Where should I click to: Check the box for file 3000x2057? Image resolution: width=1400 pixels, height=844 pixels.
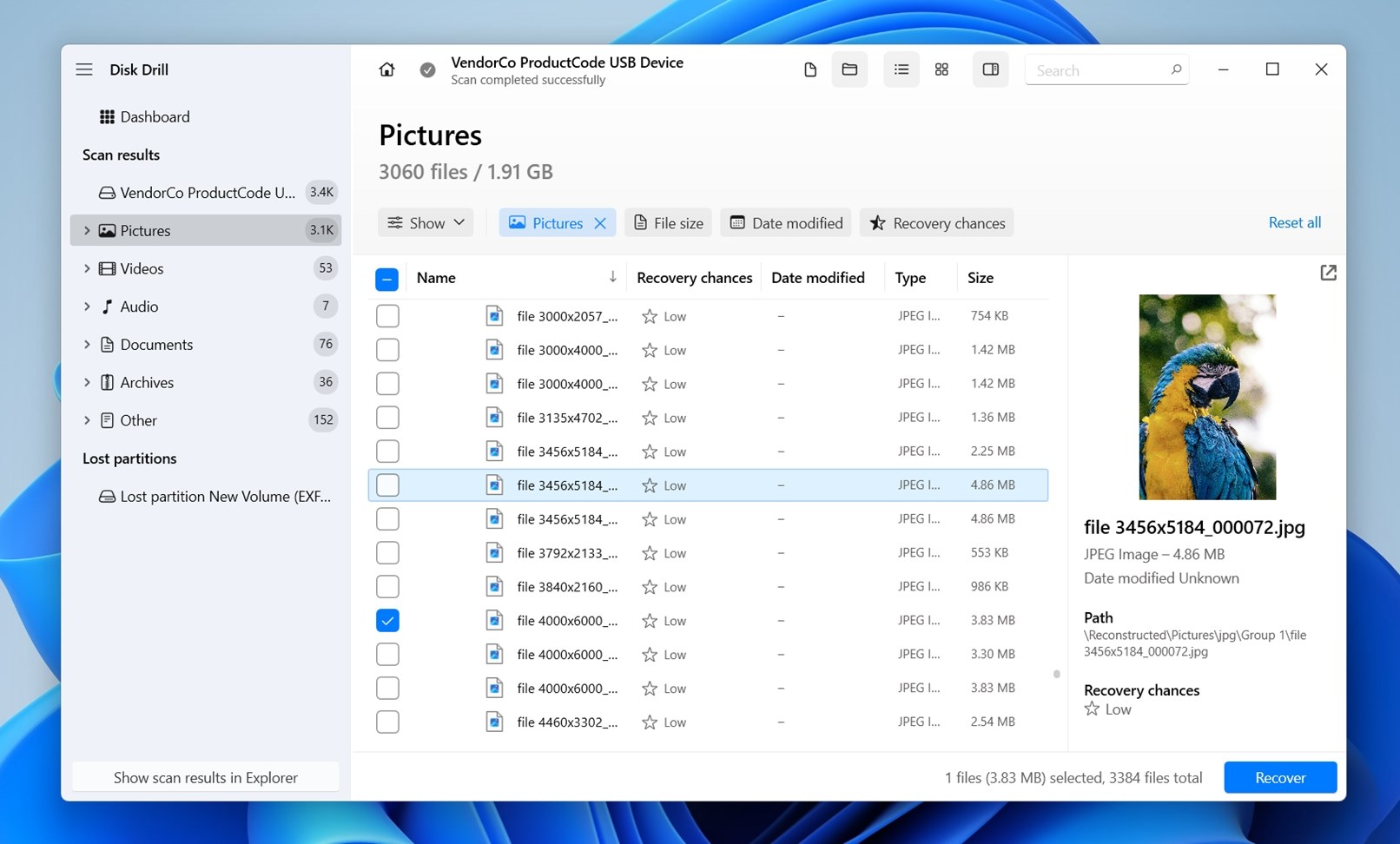tap(387, 316)
